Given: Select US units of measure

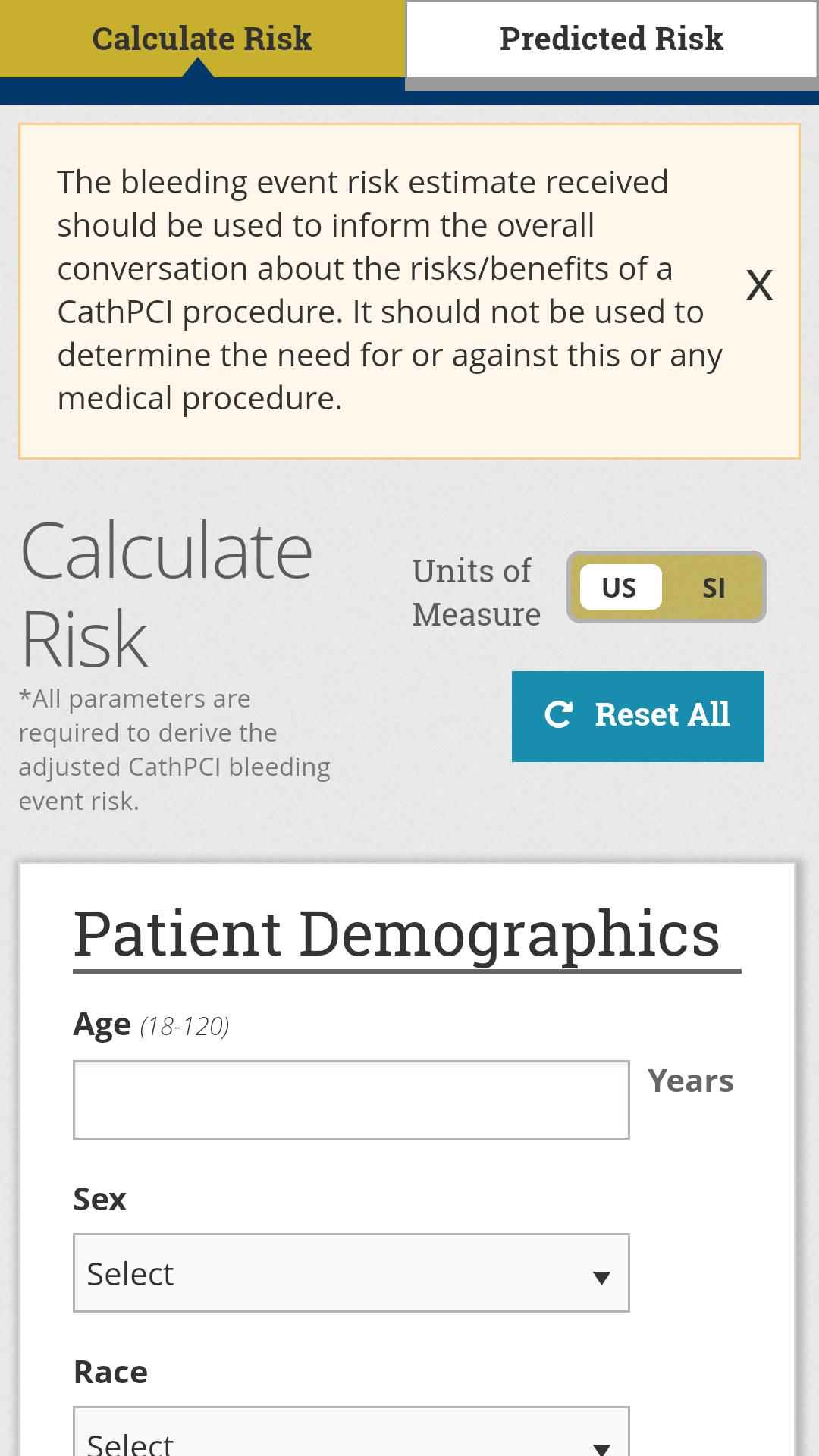Looking at the screenshot, I should pyautogui.click(x=620, y=588).
